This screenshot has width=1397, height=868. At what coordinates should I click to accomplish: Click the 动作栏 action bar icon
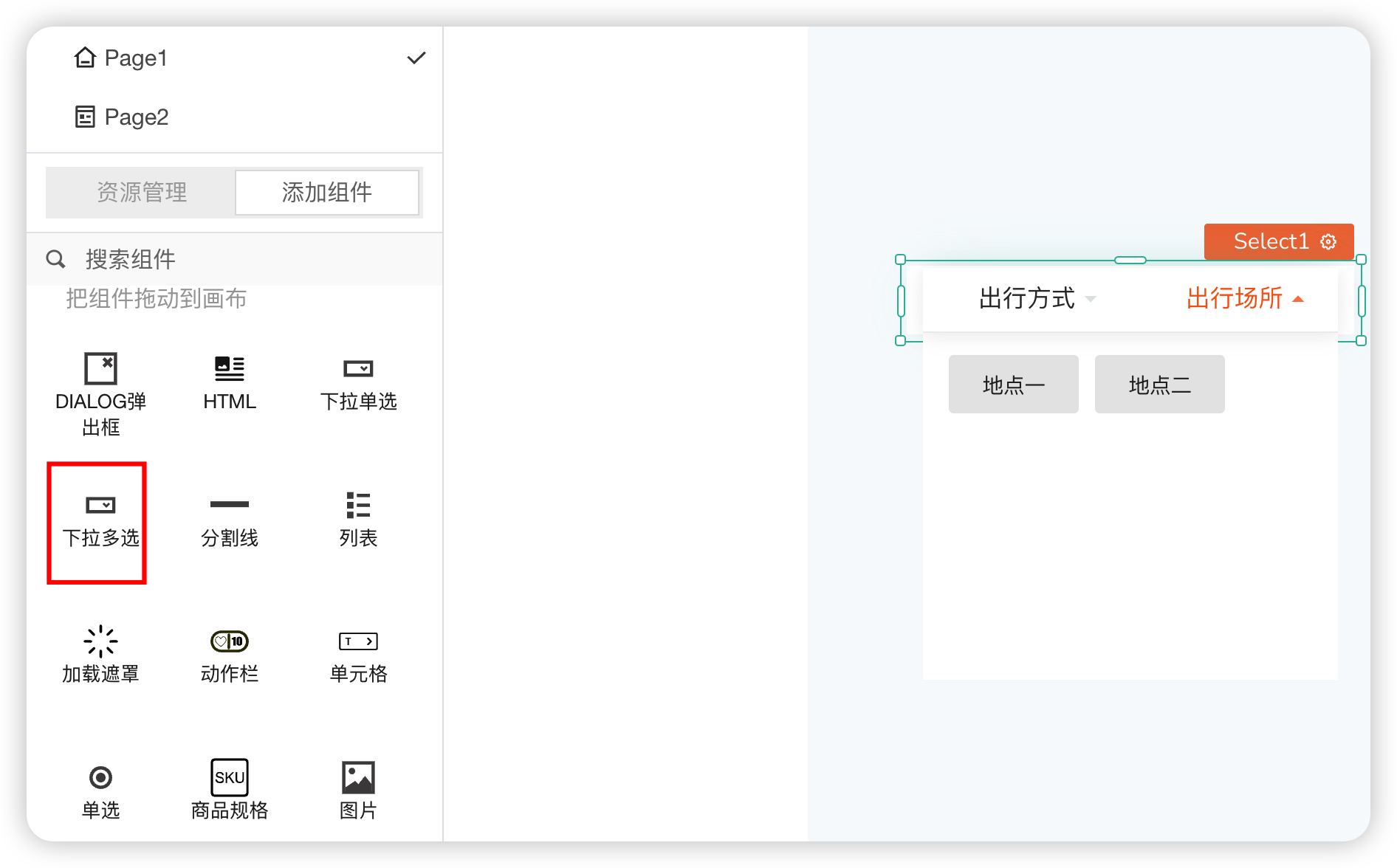point(229,641)
